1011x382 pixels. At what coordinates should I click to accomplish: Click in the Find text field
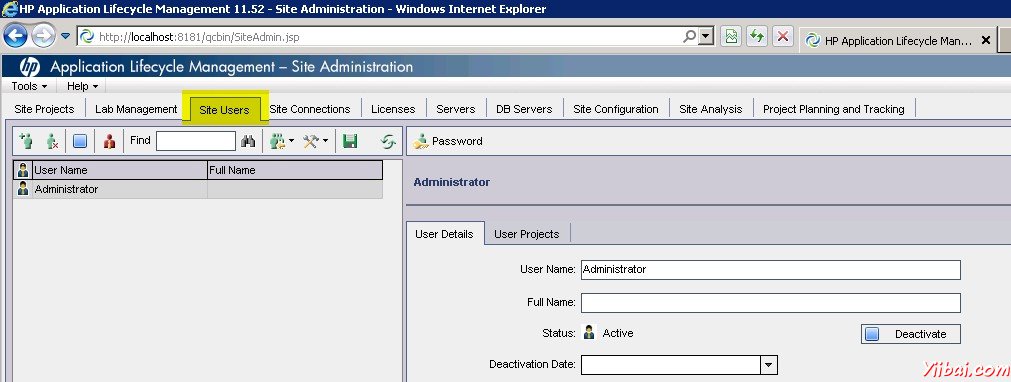(x=196, y=141)
